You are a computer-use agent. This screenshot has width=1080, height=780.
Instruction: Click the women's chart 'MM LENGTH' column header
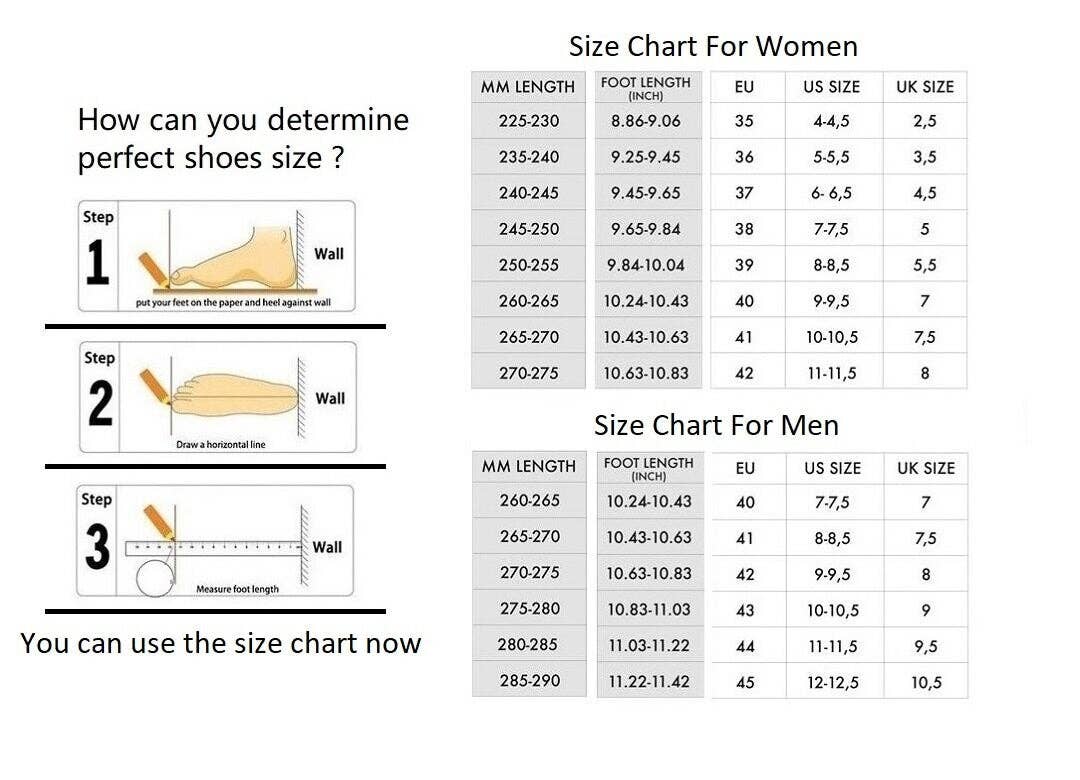tap(528, 87)
